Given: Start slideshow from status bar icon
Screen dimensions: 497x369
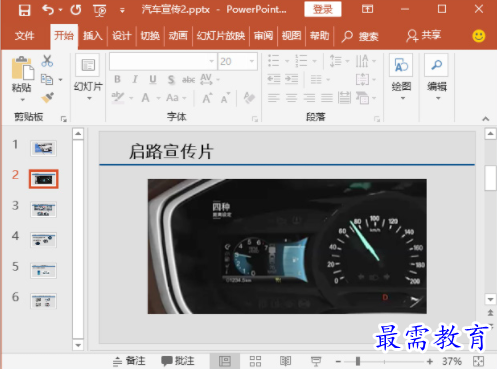Looking at the screenshot, I should (x=316, y=361).
